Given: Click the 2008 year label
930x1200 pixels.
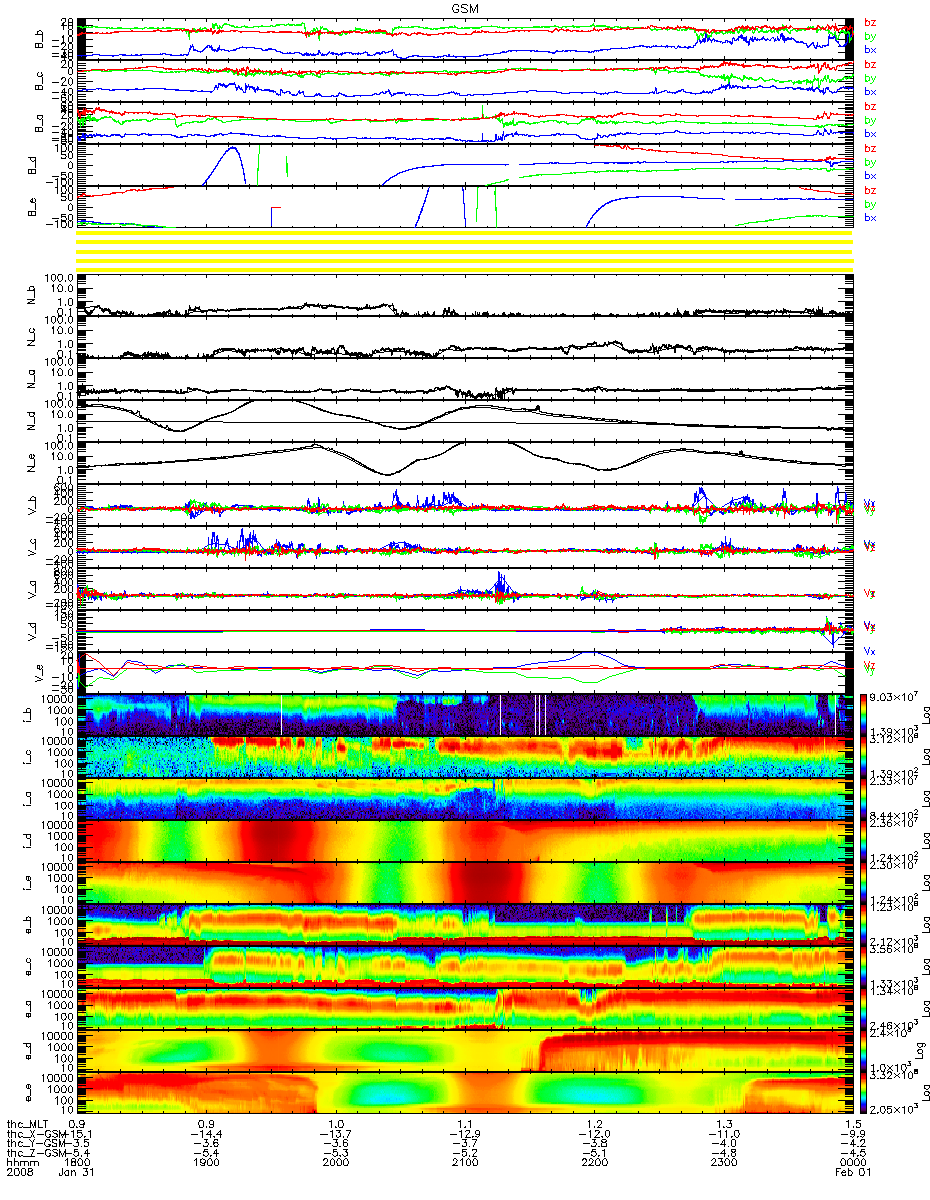Looking at the screenshot, I should (22, 1172).
